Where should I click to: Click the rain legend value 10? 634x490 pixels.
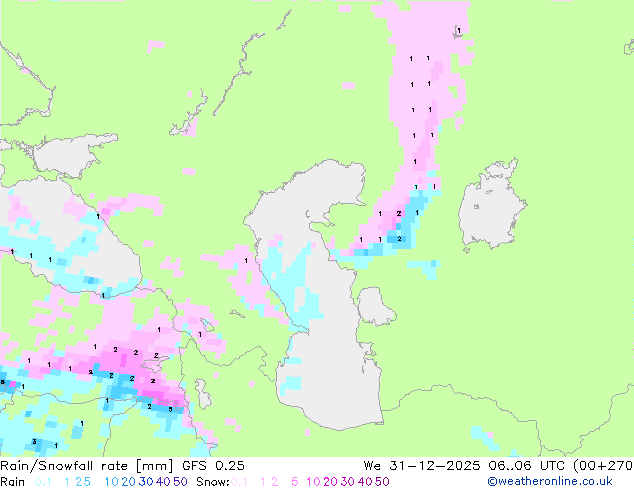coord(112,482)
